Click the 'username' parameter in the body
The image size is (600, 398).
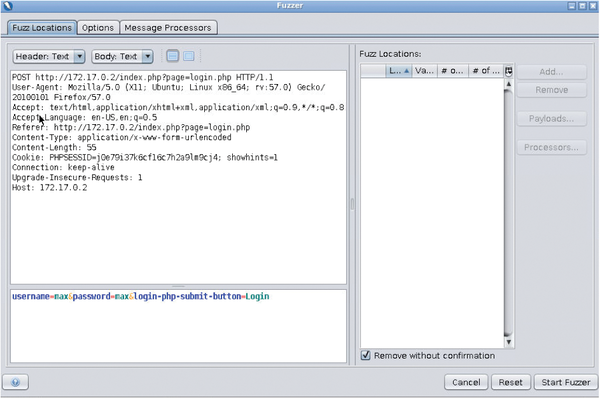point(31,297)
